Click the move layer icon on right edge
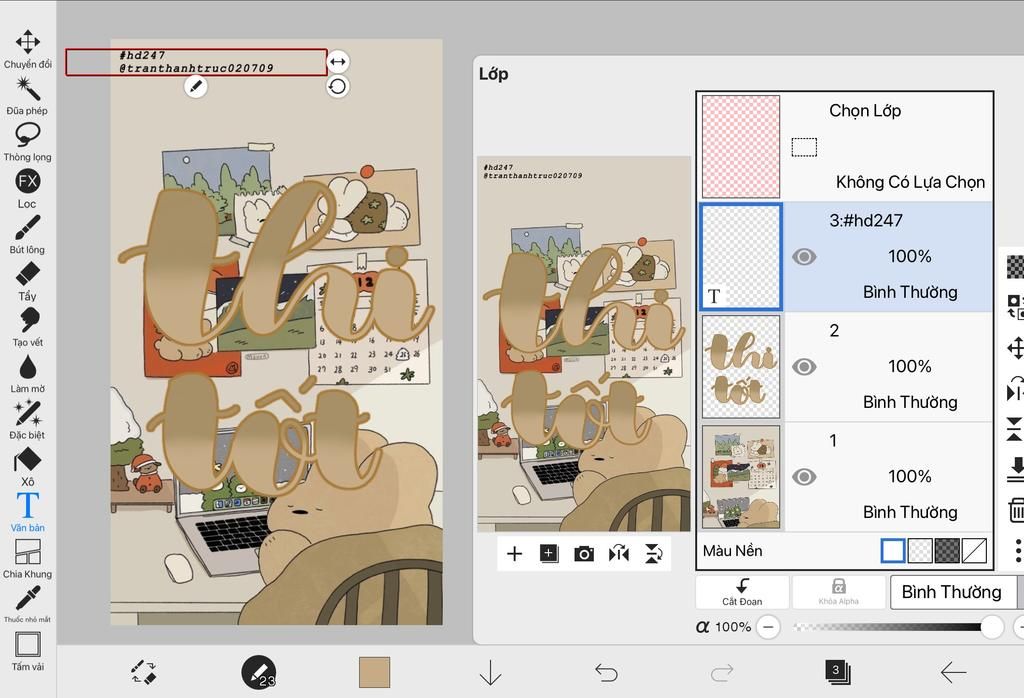Screen dimensions: 1024x698 pyautogui.click(x=1015, y=348)
